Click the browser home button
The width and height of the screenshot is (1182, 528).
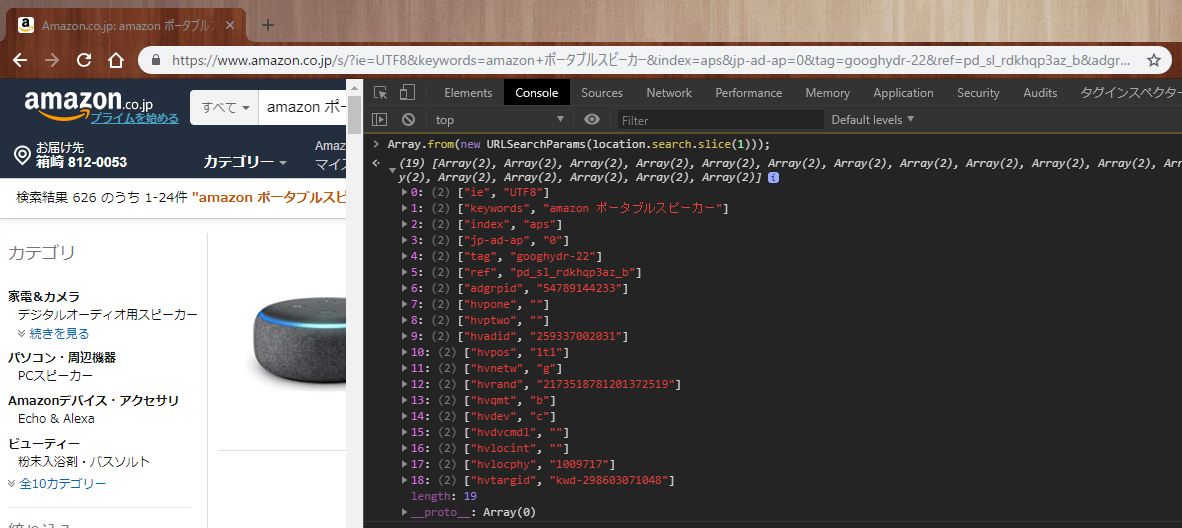coord(116,60)
